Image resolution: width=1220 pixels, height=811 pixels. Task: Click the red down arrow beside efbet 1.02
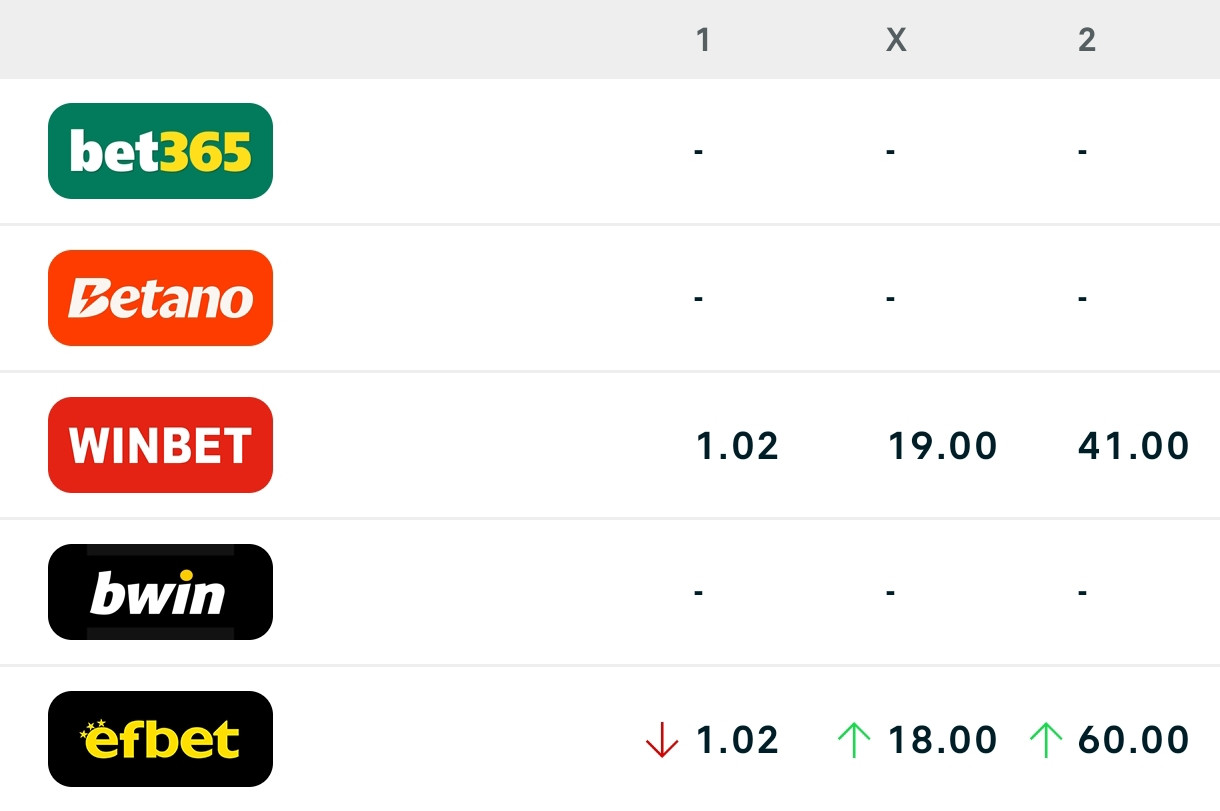tap(662, 740)
